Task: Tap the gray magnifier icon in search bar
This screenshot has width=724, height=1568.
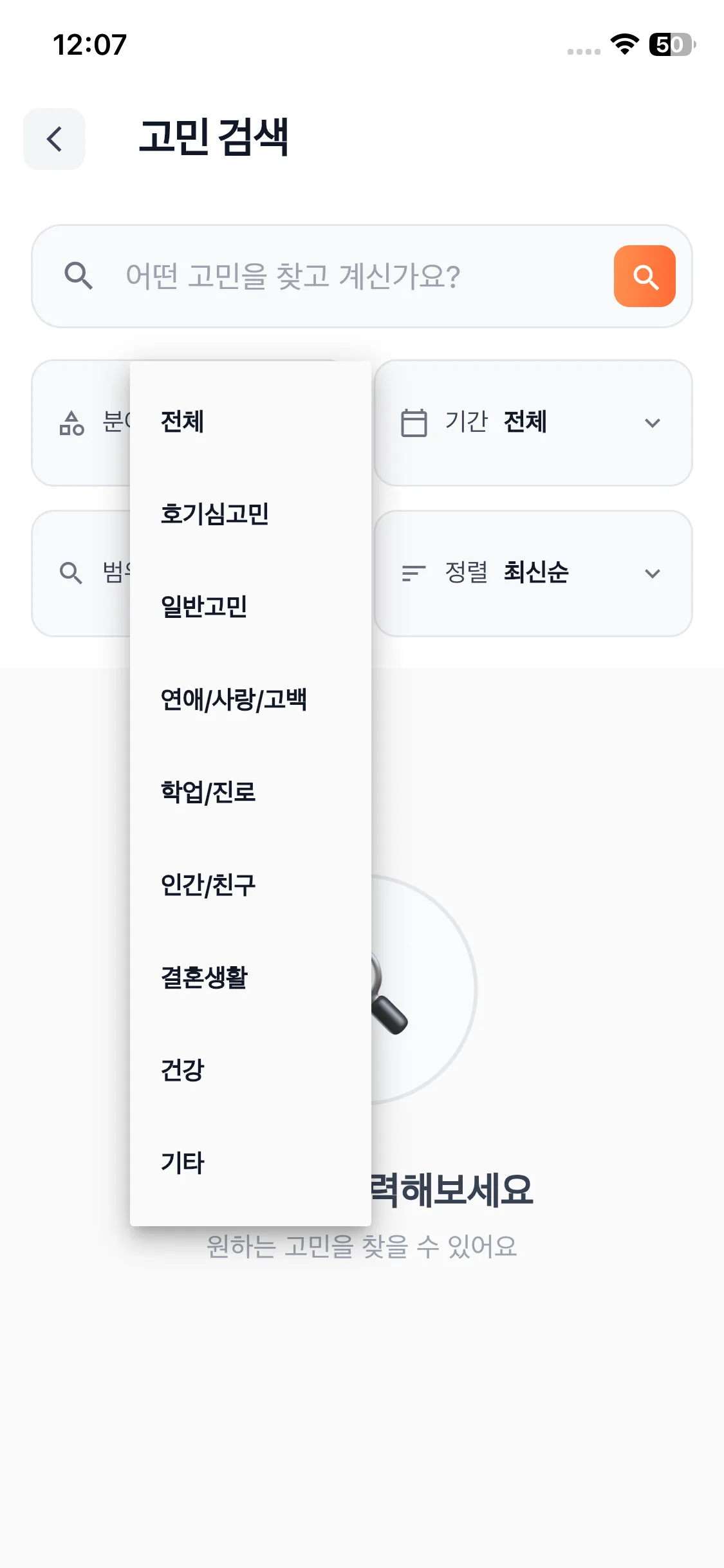Action: pyautogui.click(x=79, y=276)
